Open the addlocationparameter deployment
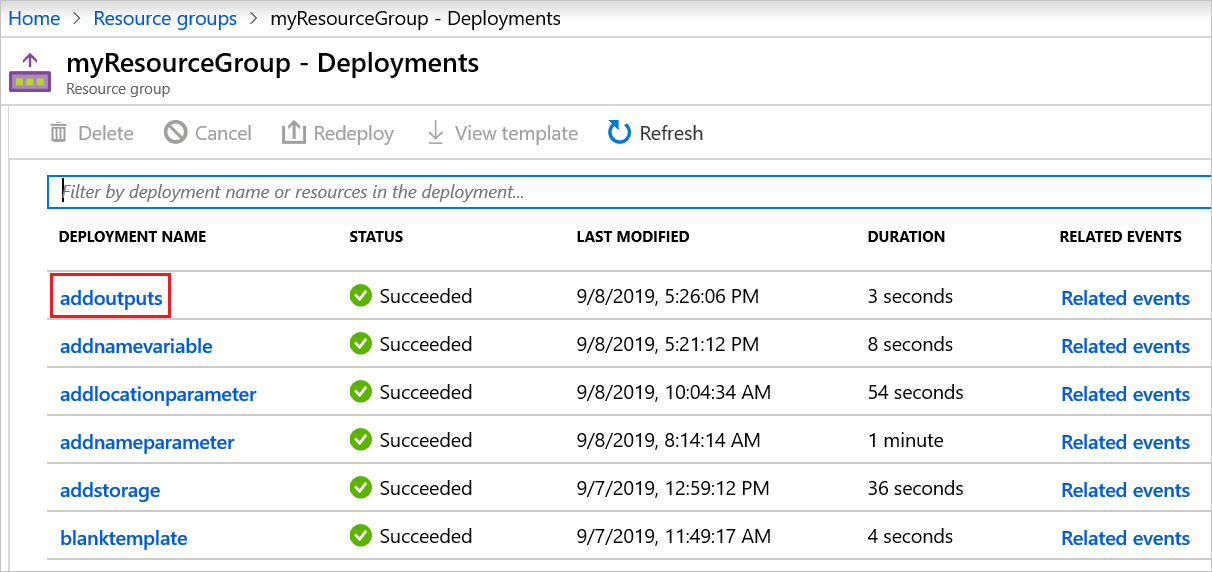The image size is (1212, 572). [x=158, y=394]
